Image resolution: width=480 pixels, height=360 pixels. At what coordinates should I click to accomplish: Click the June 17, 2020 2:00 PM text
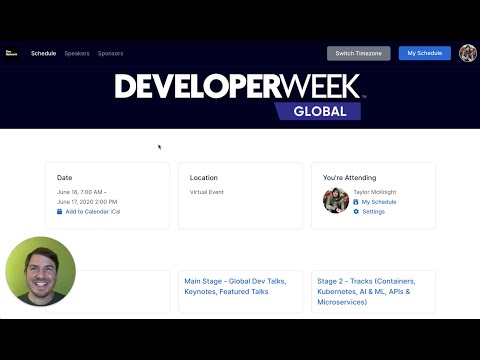tap(87, 202)
